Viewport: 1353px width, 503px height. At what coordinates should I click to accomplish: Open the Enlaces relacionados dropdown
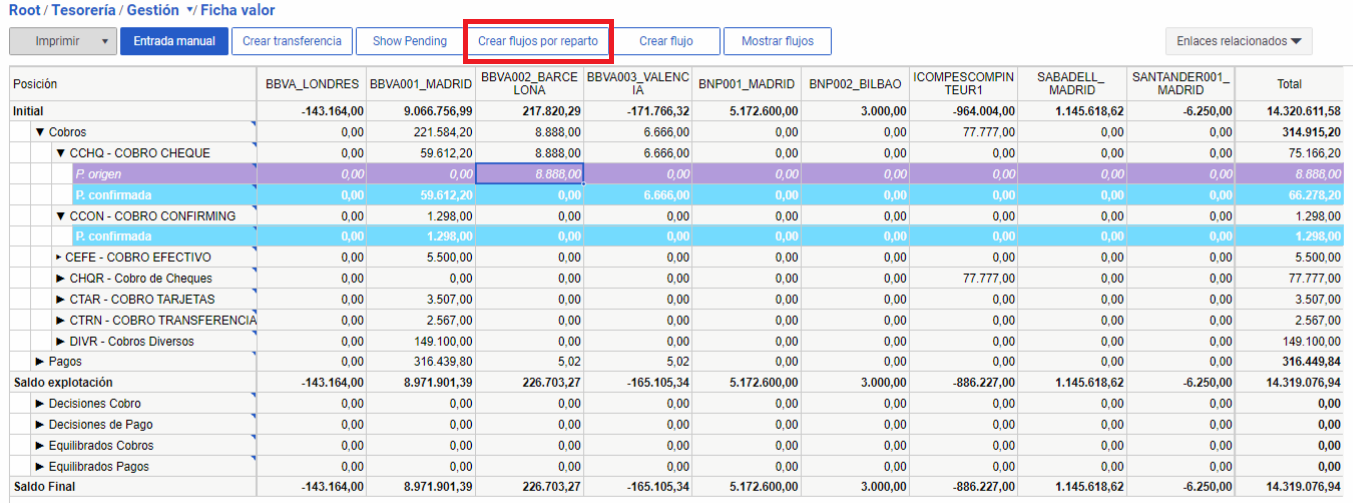click(x=1238, y=41)
